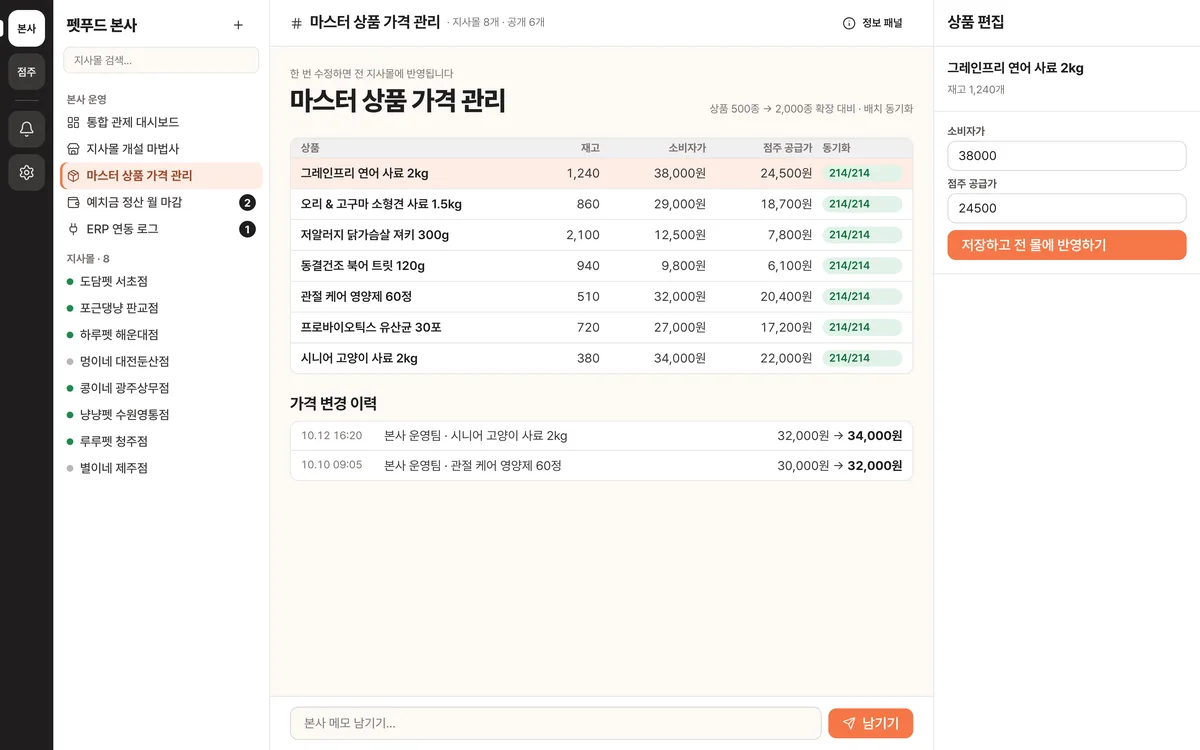1200x750 pixels.
Task: Click the hash icon in channel header
Action: [296, 23]
